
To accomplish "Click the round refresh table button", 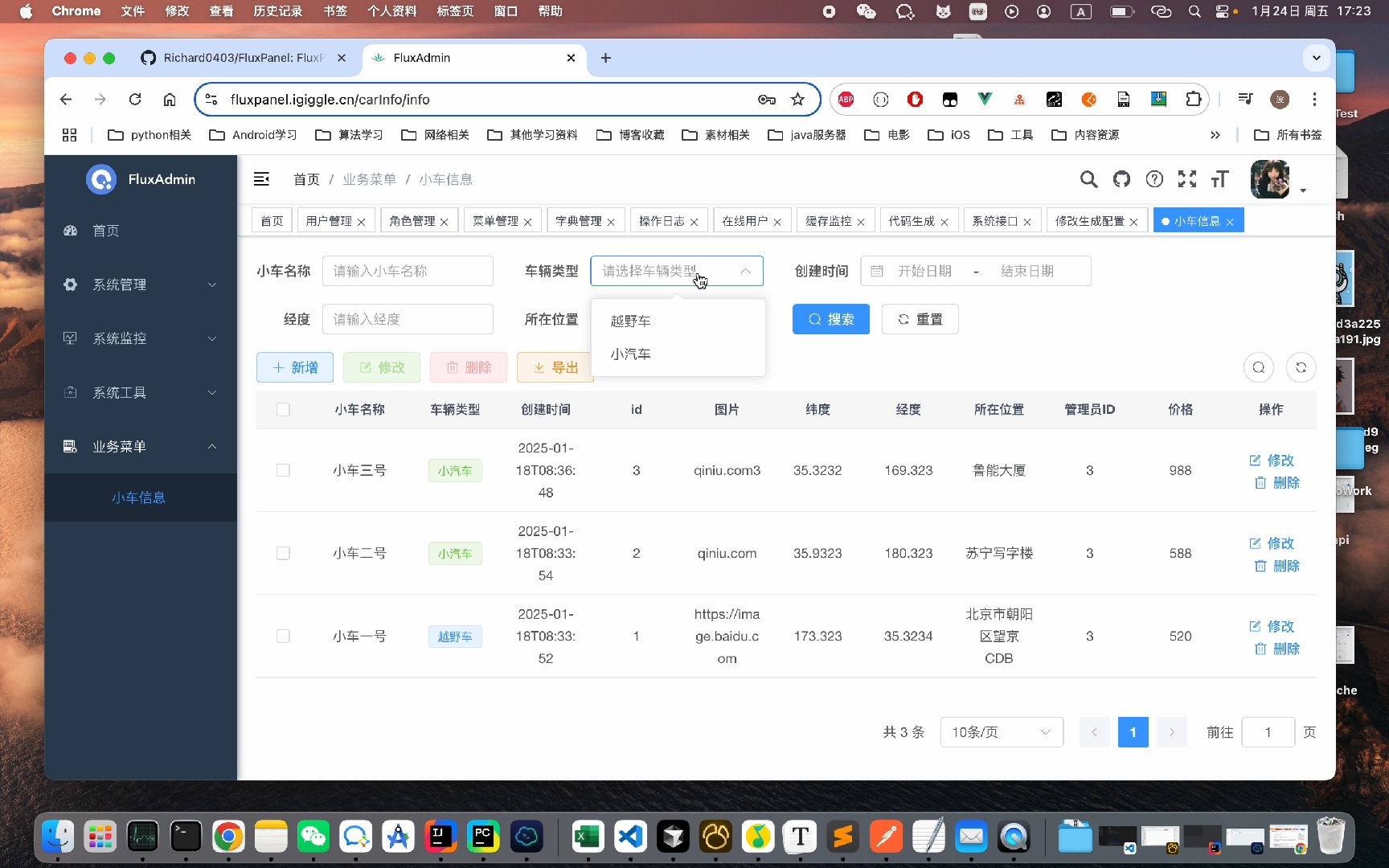I will (x=1301, y=367).
